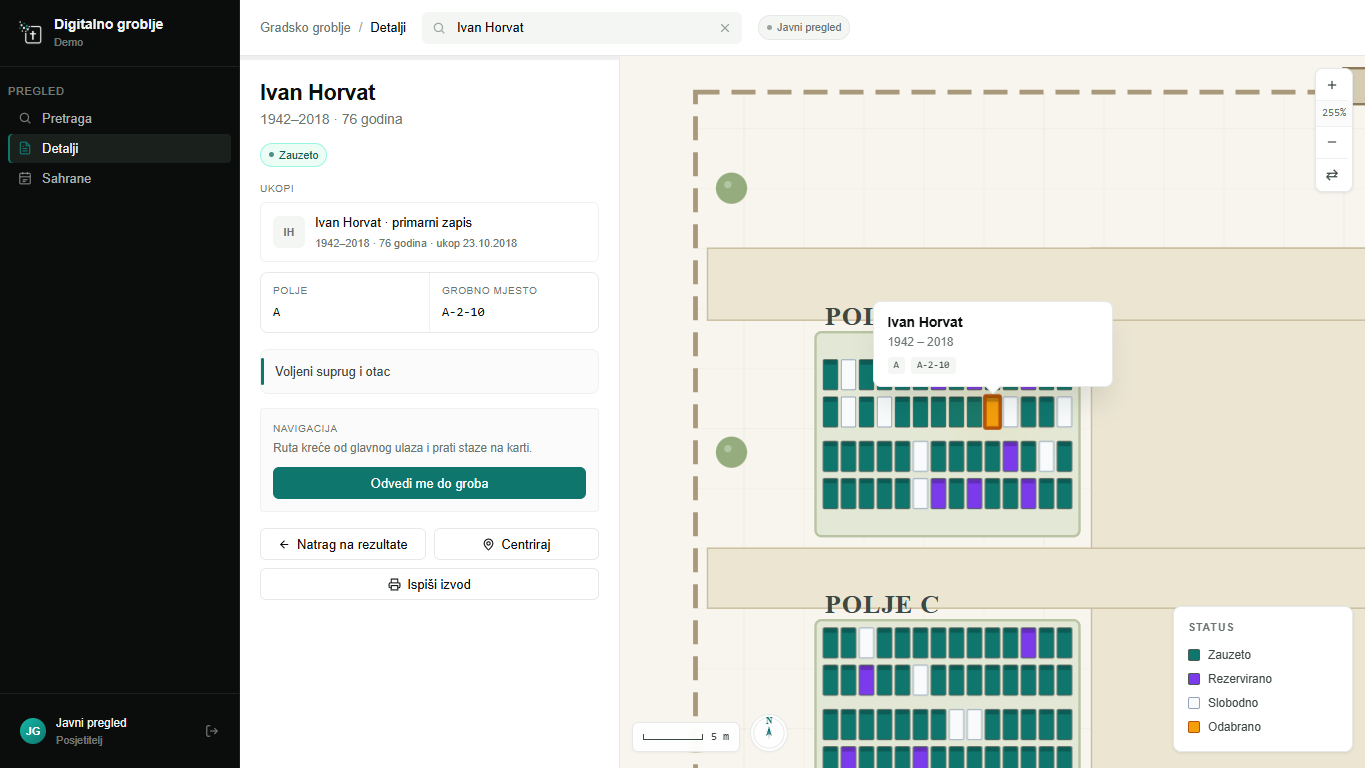This screenshot has width=1365, height=768.
Task: Click the swap arrows map control
Action: (1332, 175)
